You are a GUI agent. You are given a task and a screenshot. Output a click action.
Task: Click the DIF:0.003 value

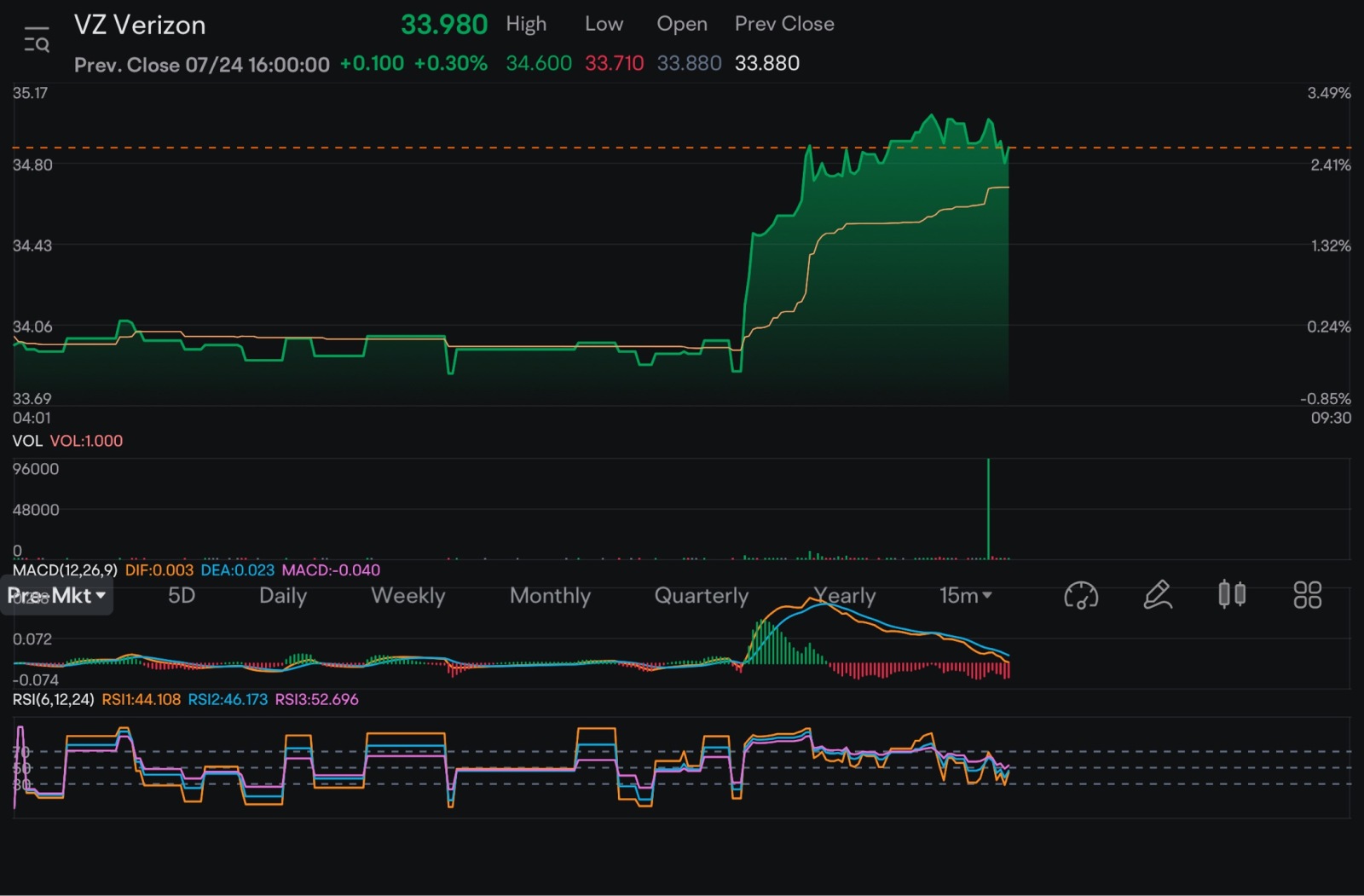(x=159, y=569)
